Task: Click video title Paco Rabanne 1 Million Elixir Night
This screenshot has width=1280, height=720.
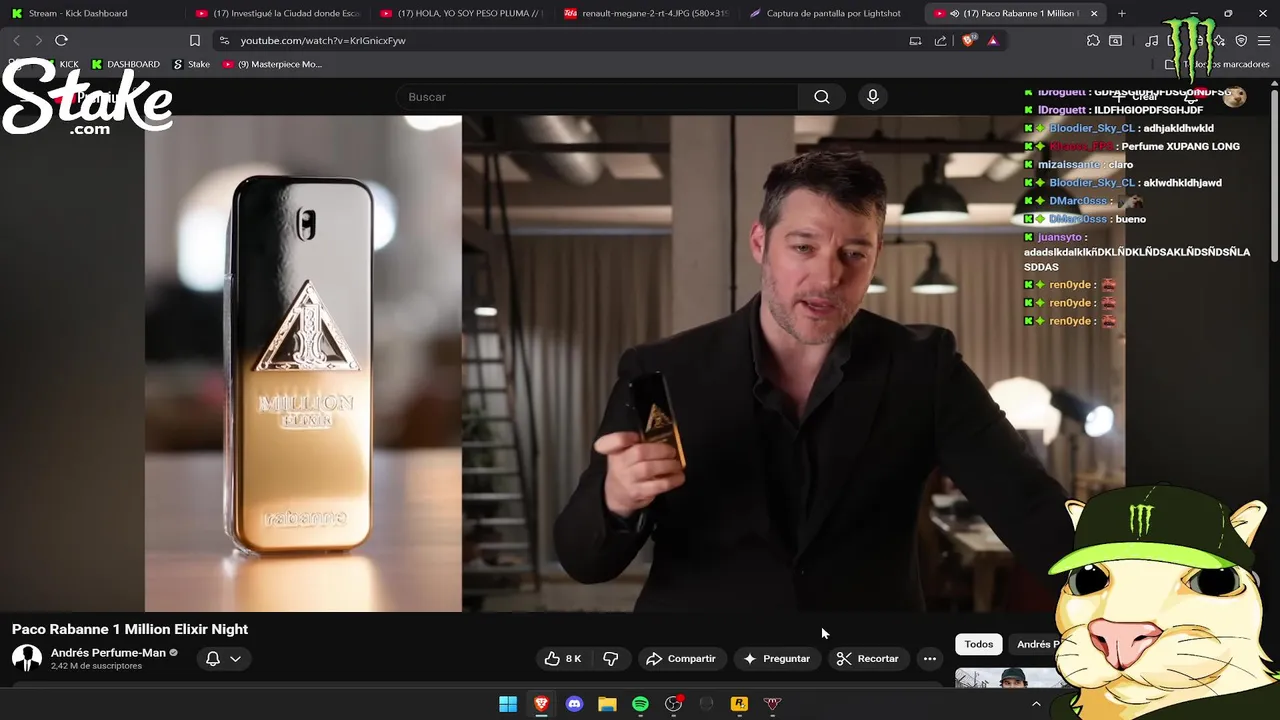Action: click(130, 629)
